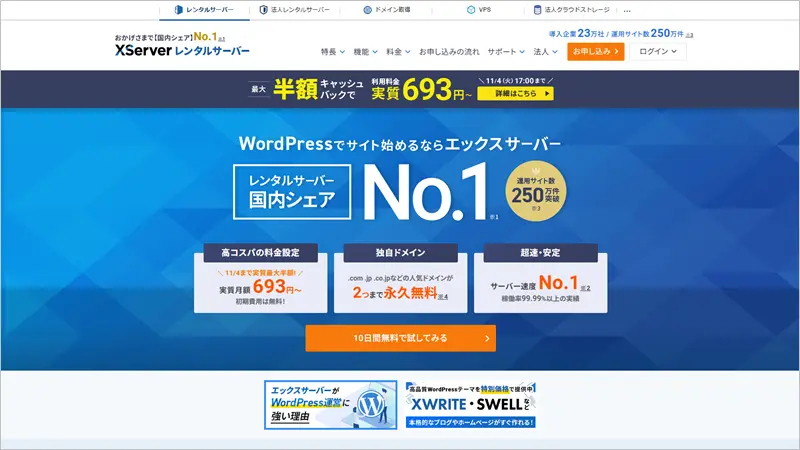Open the ログイン dropdown button
Screen dimensions: 800x450
click(658, 51)
